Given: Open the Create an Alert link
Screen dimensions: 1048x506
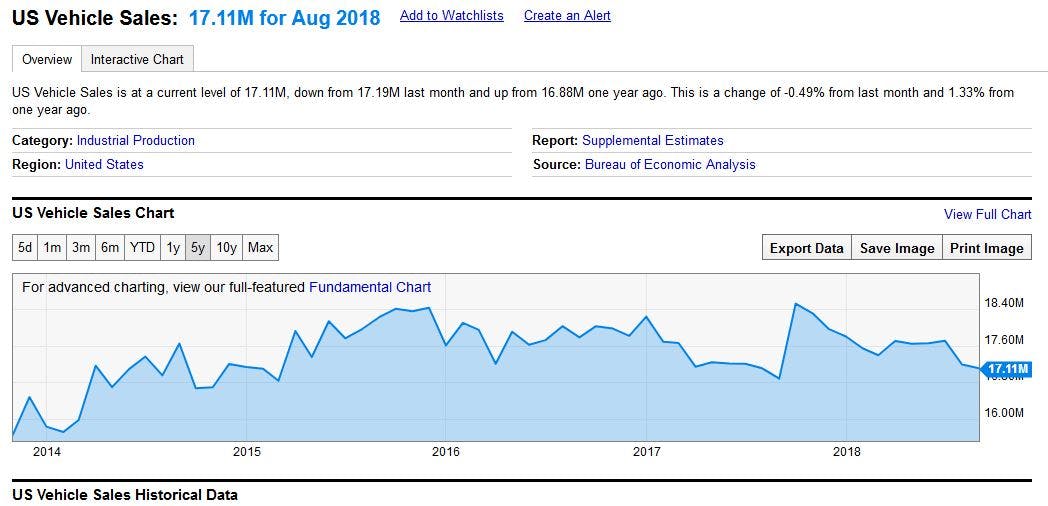Looking at the screenshot, I should tap(567, 16).
